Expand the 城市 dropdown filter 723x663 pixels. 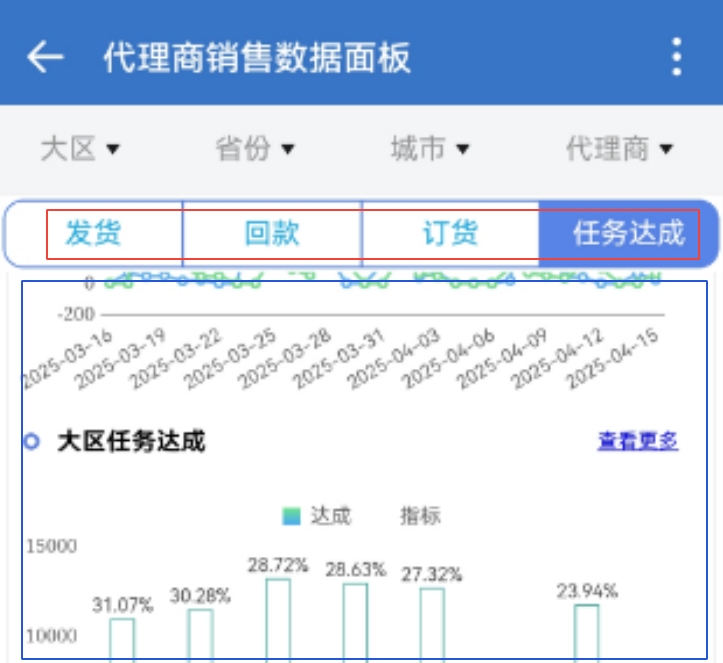pos(430,148)
